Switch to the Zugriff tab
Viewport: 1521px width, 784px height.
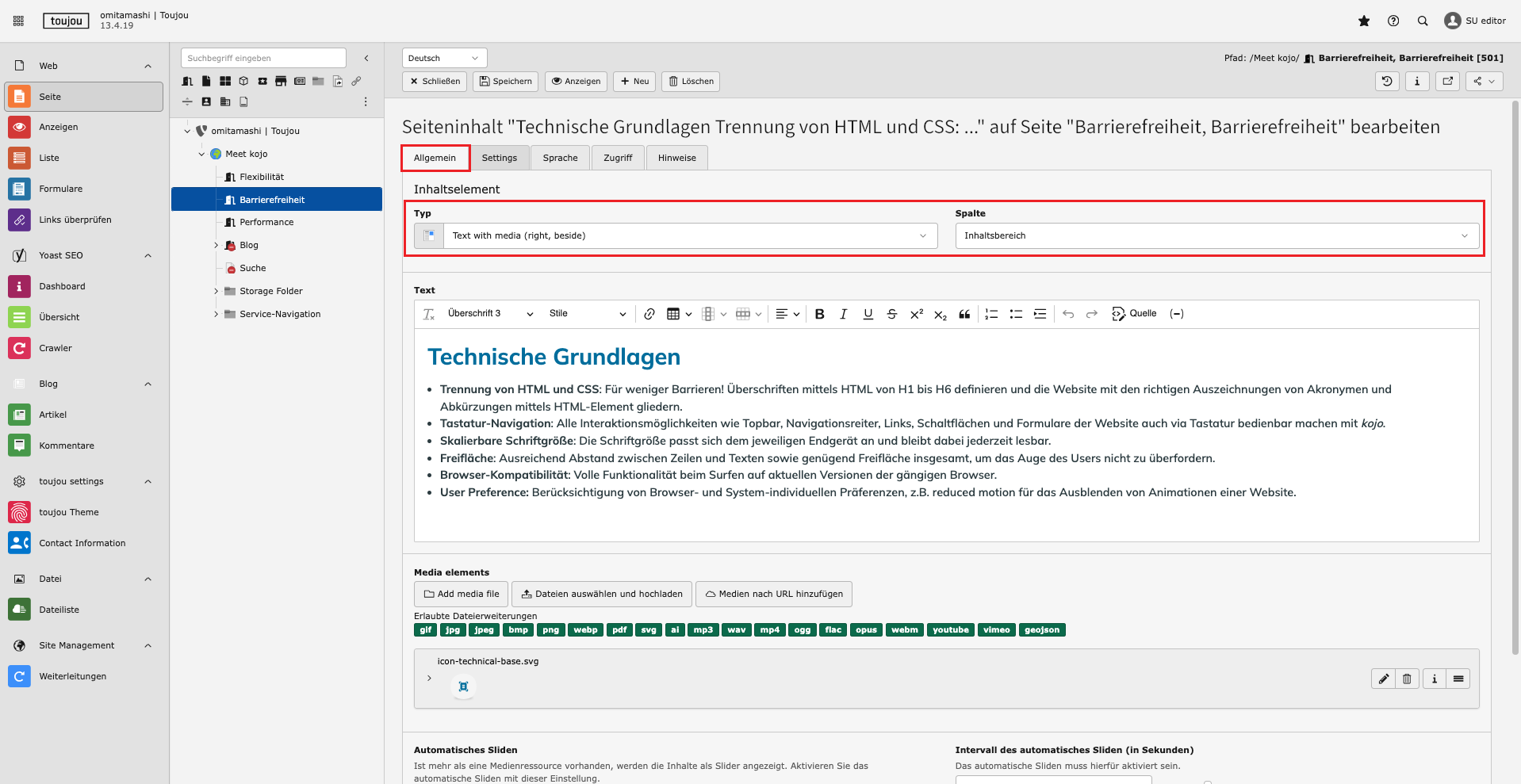pos(617,158)
